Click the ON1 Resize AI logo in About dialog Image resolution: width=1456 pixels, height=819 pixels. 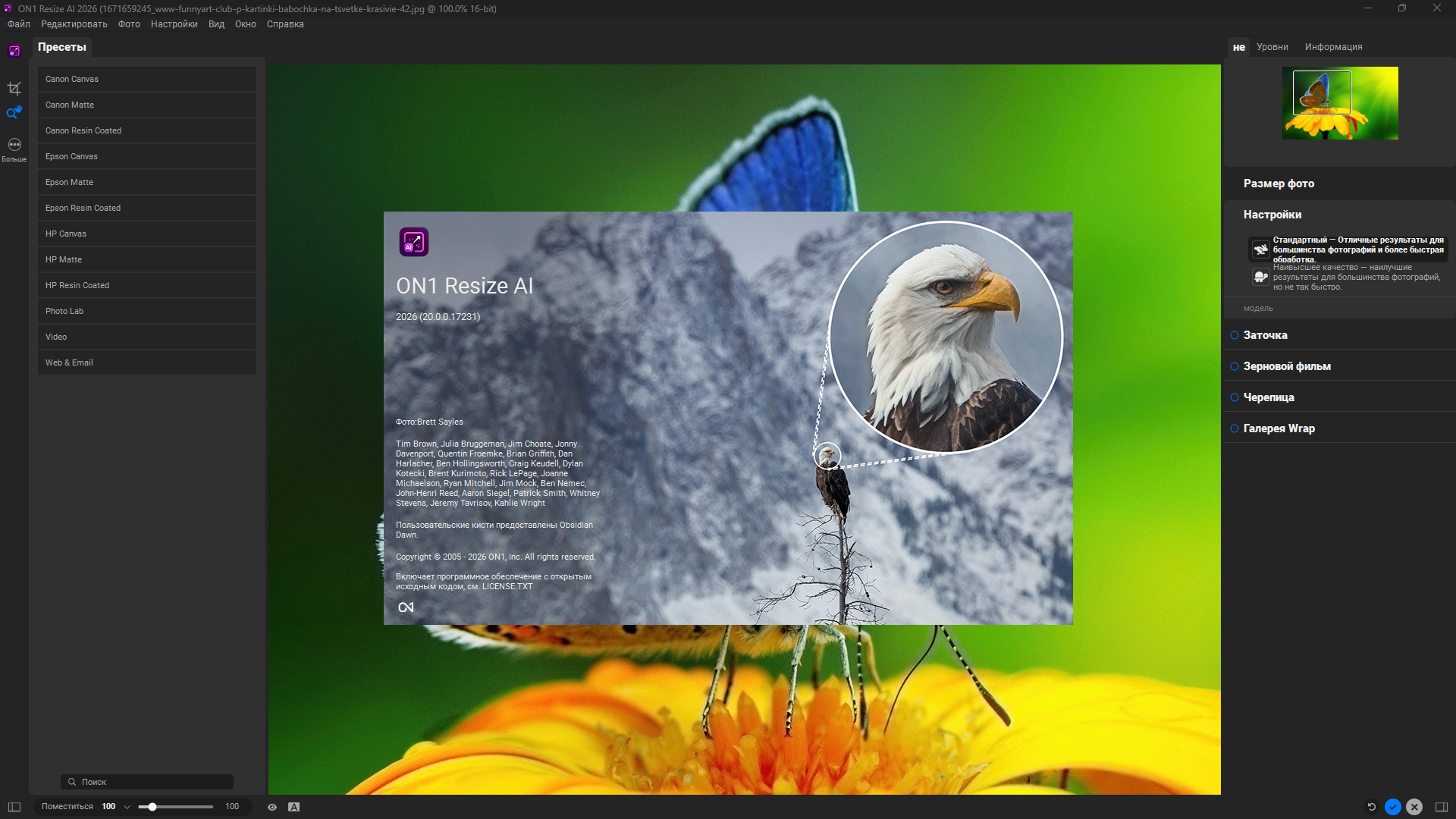[x=414, y=242]
